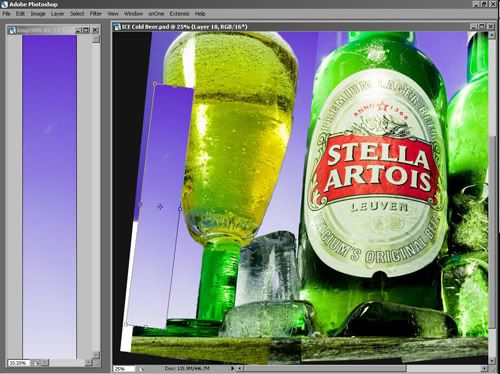Open the Extensis menu
This screenshot has width=500, height=374.
tap(179, 14)
